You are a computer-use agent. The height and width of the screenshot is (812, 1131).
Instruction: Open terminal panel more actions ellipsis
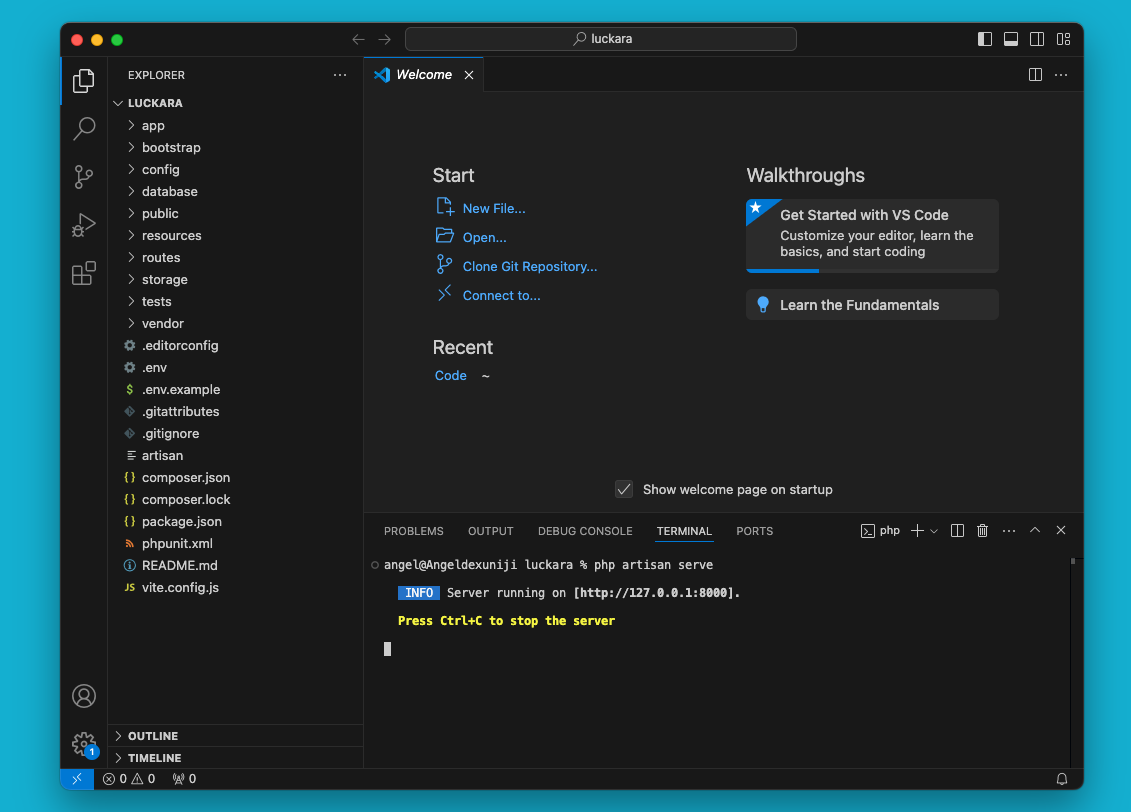(x=1009, y=531)
